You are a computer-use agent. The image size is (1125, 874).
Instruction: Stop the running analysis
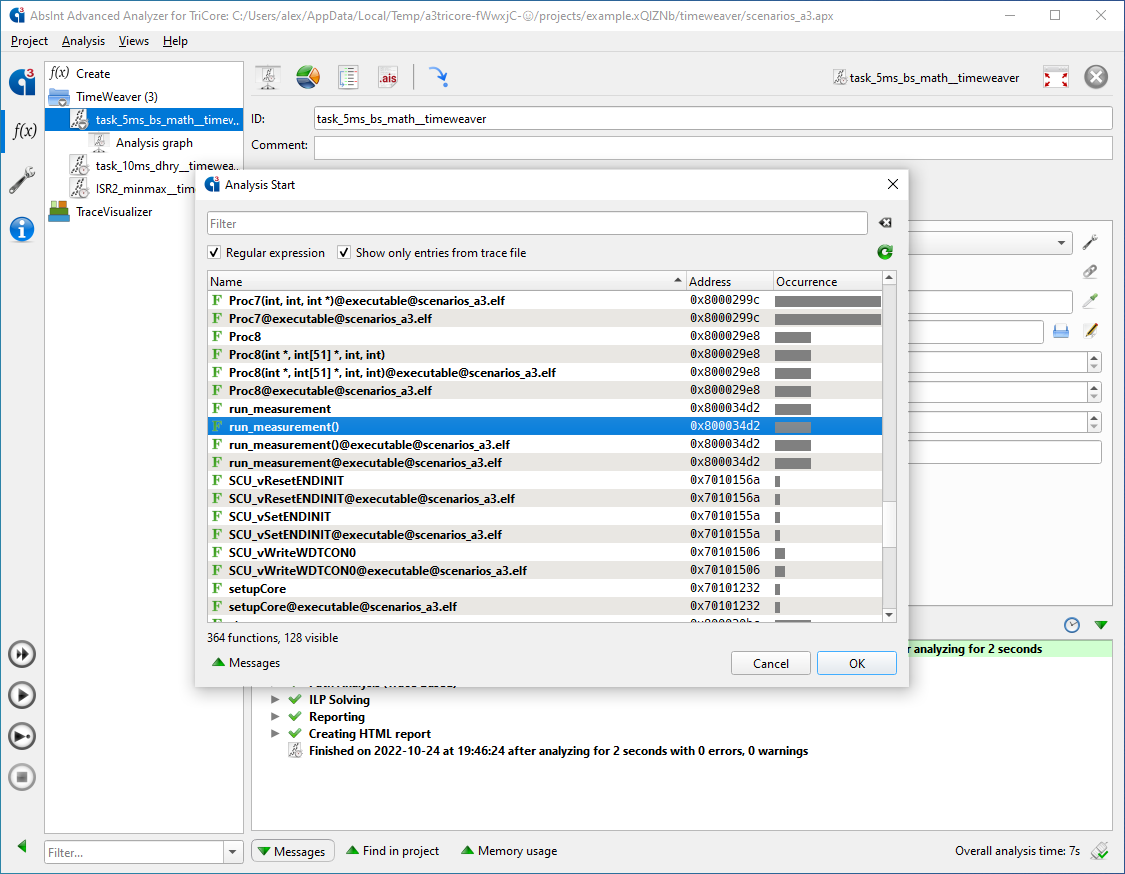point(22,777)
